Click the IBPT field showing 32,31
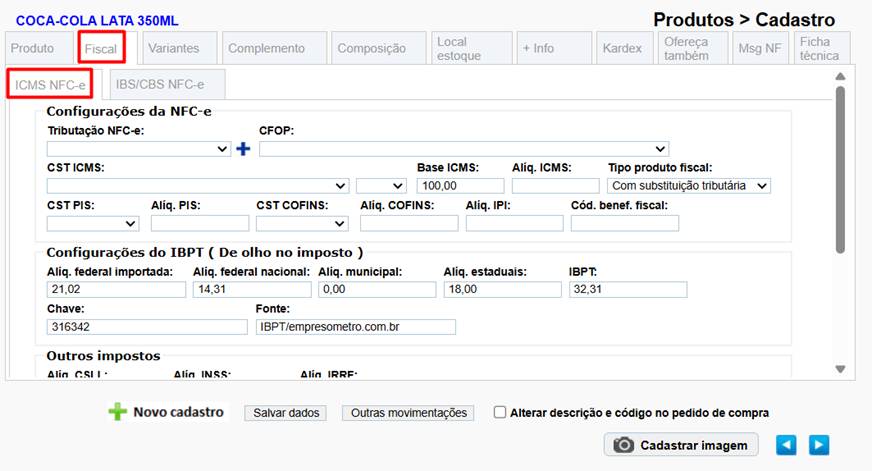 click(x=628, y=289)
